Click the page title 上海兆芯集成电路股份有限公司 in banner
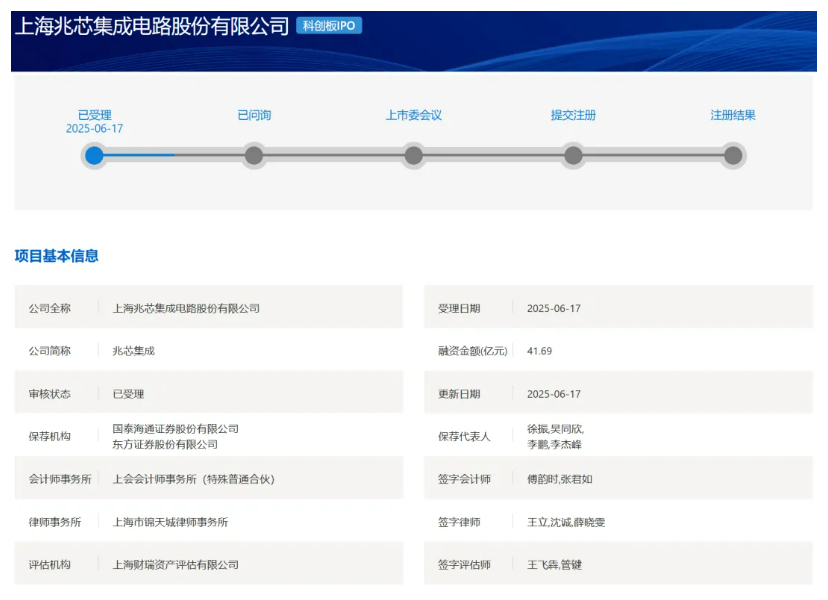 152,26
